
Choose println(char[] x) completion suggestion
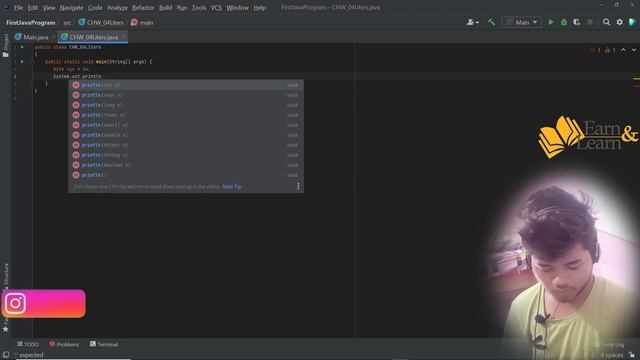pos(186,125)
